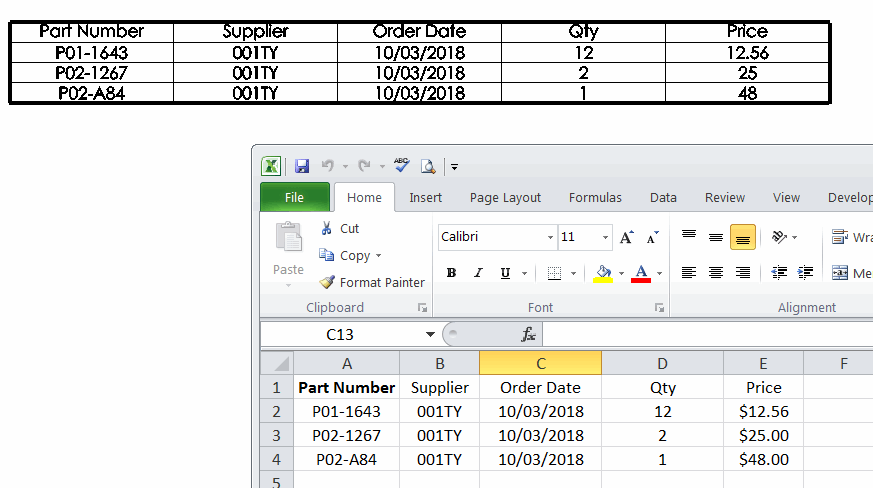Run the spelling check icon
873x488 pixels.
pos(401,165)
